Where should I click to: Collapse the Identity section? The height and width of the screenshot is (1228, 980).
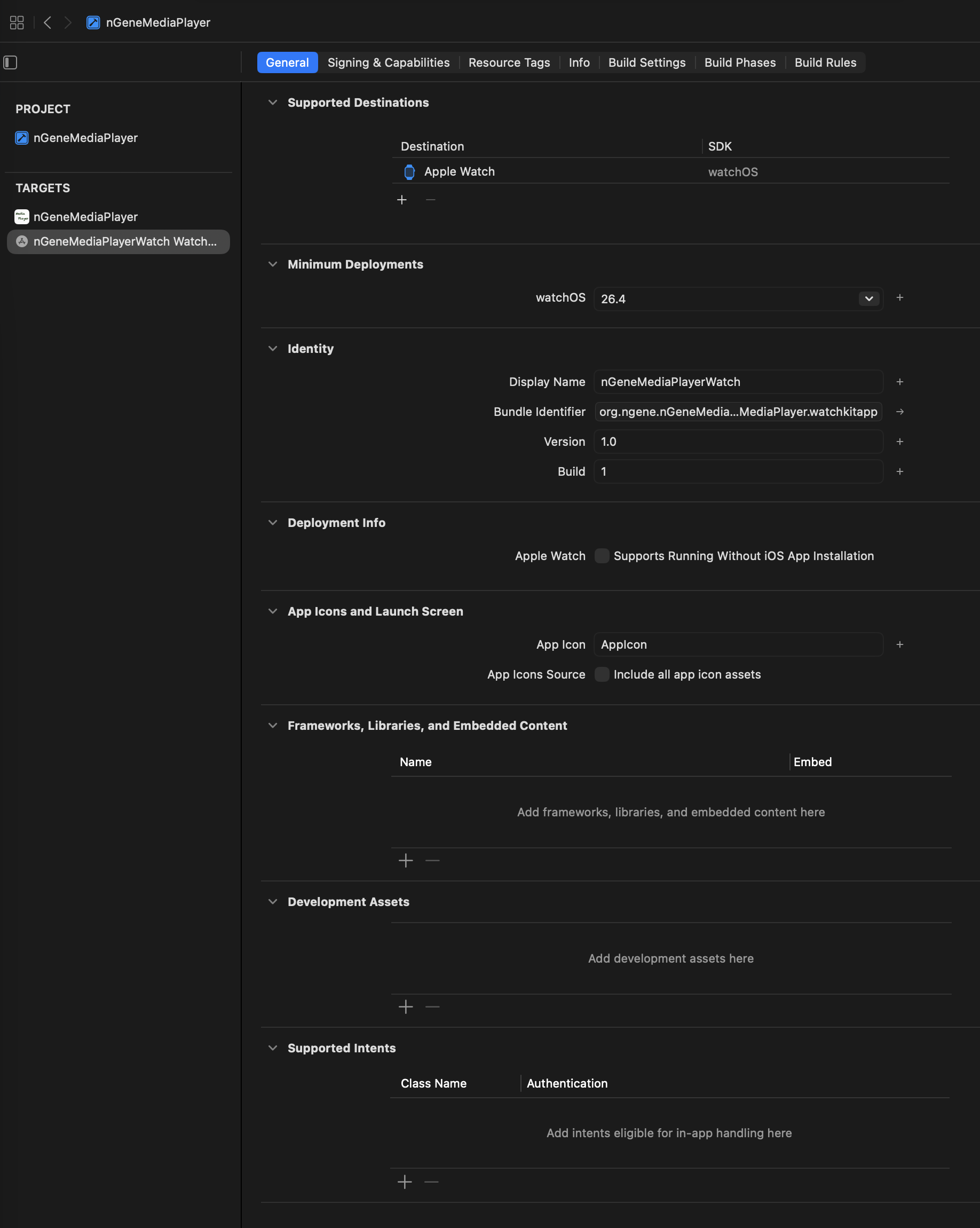(273, 349)
